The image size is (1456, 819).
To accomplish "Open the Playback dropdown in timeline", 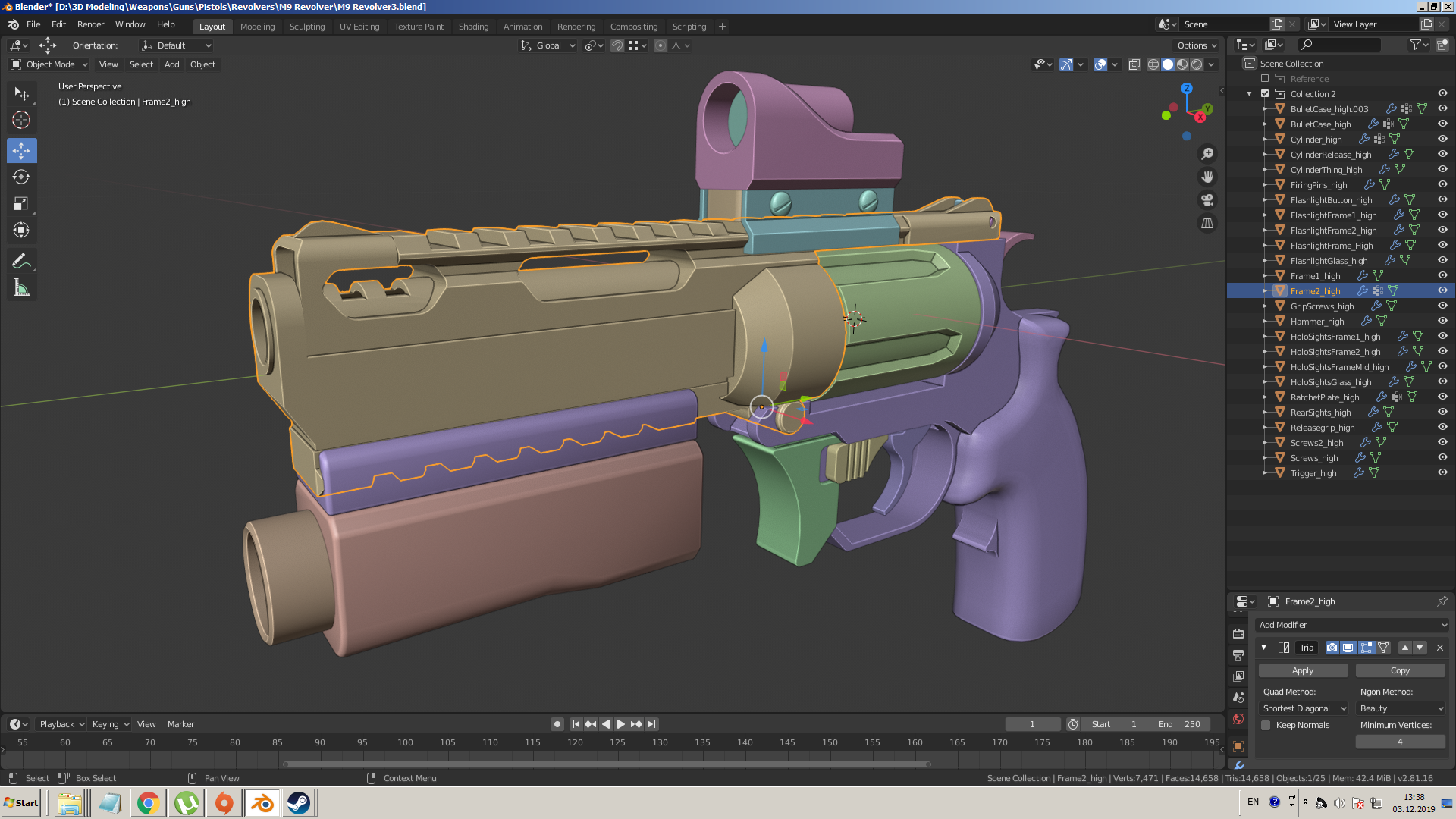I will click(61, 724).
